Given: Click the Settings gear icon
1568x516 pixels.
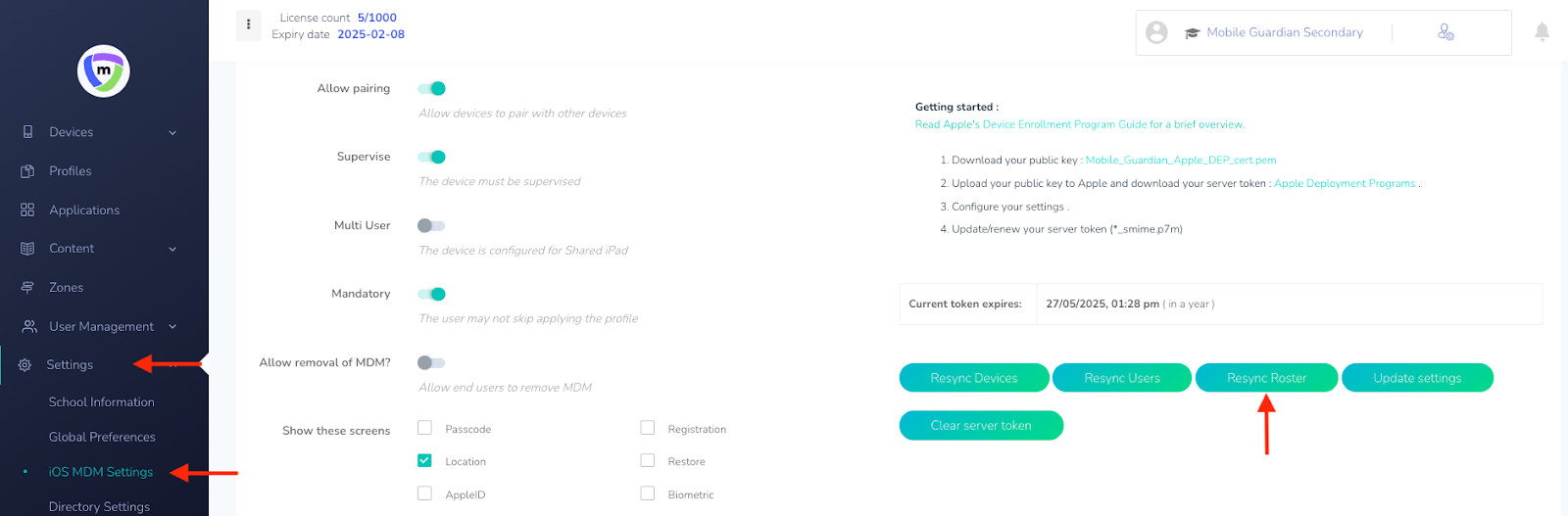Looking at the screenshot, I should point(24,364).
